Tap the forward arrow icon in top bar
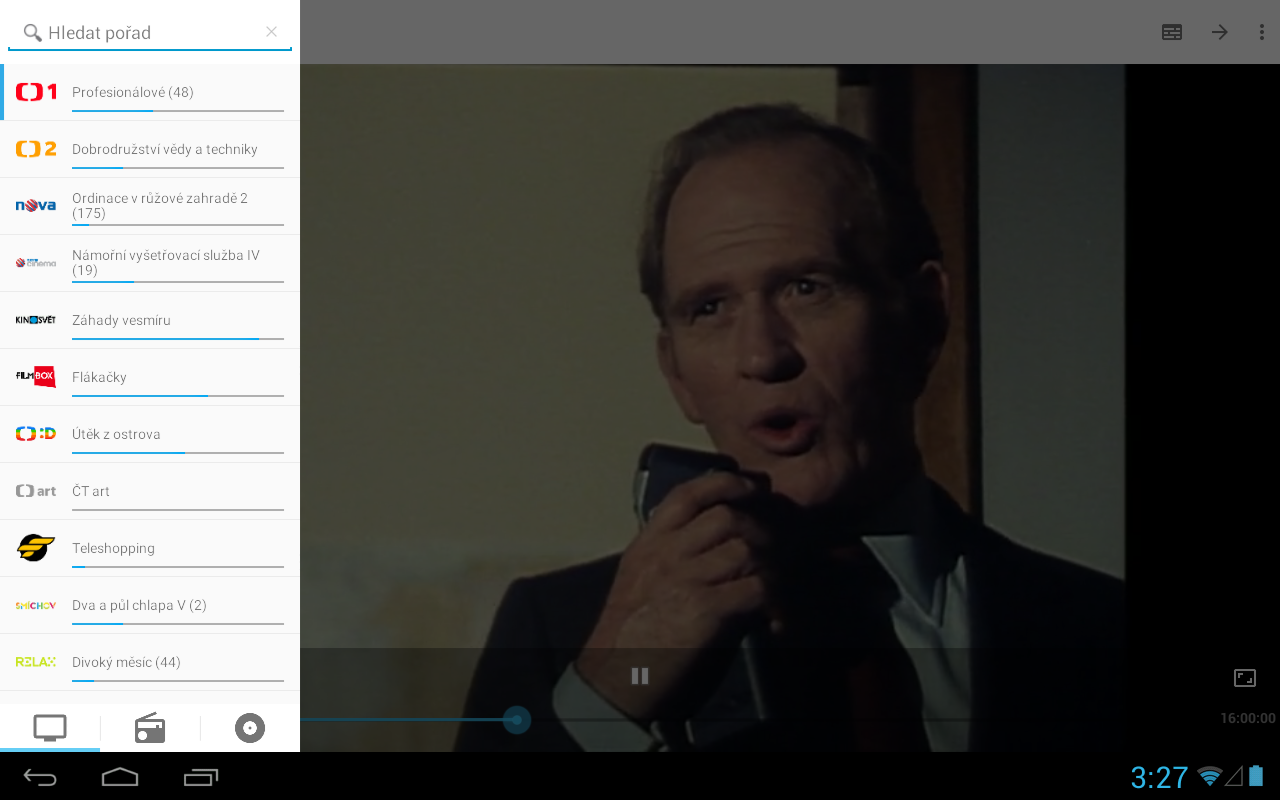The width and height of the screenshot is (1280, 800). (x=1219, y=32)
